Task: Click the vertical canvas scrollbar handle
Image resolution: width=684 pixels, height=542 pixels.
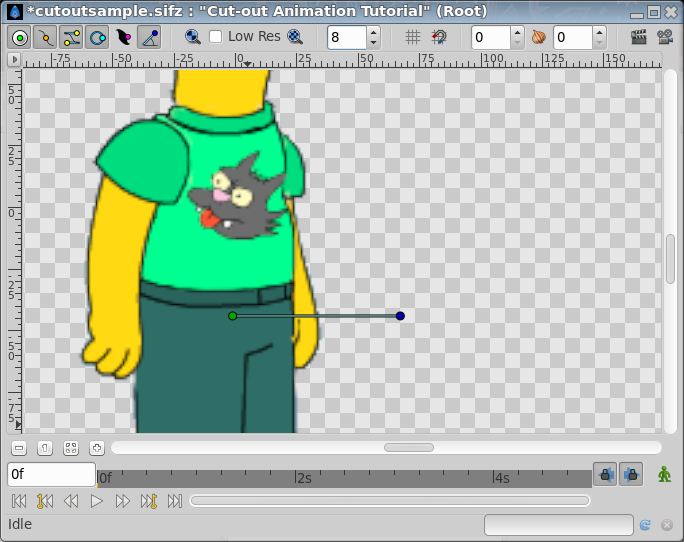Action: 671,259
